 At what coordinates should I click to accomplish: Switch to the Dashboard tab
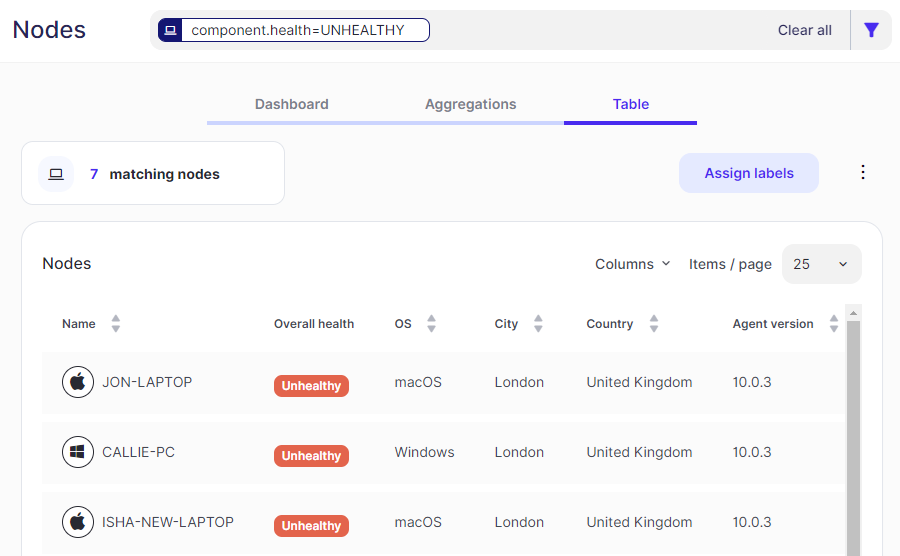291,104
